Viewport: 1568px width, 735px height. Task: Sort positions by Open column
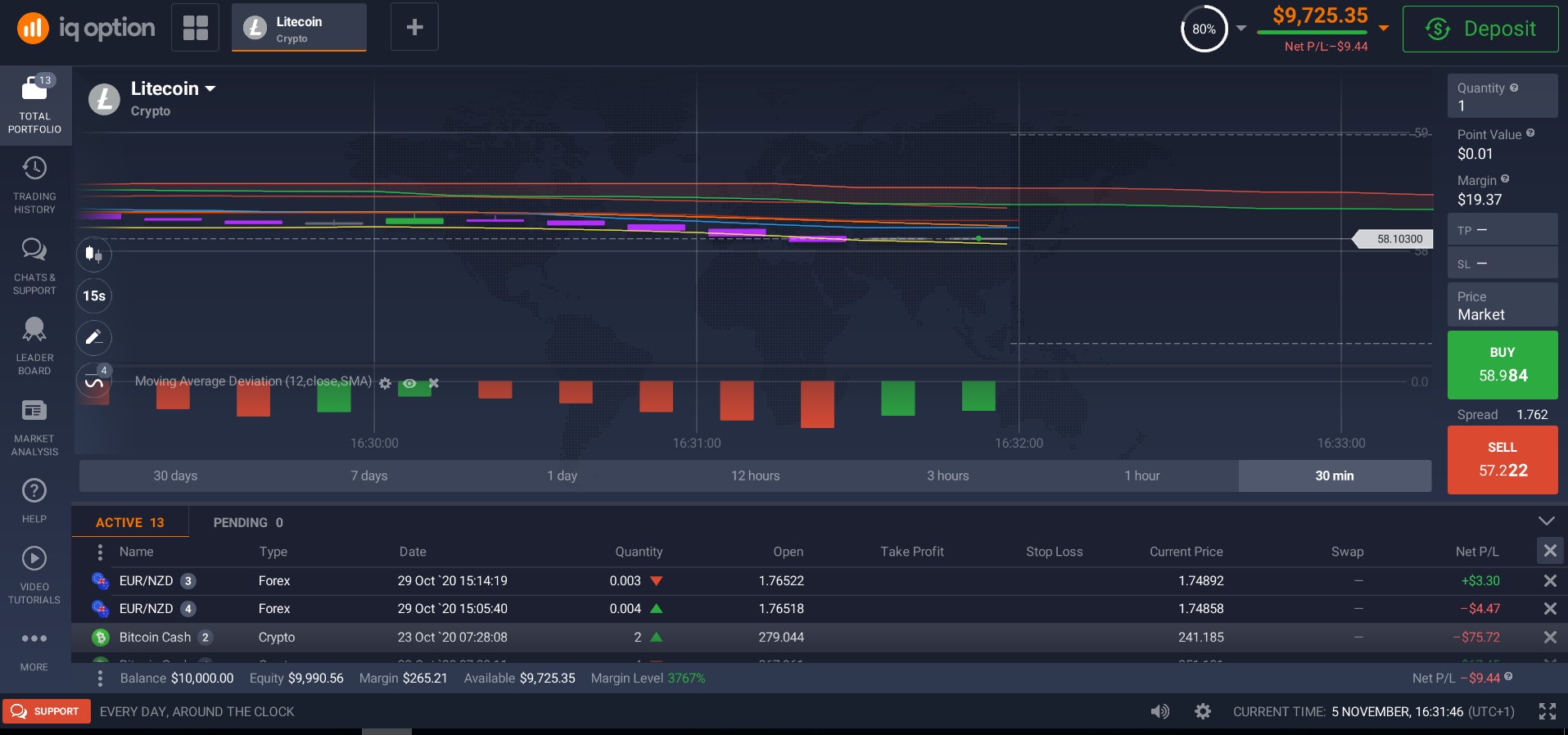(788, 552)
